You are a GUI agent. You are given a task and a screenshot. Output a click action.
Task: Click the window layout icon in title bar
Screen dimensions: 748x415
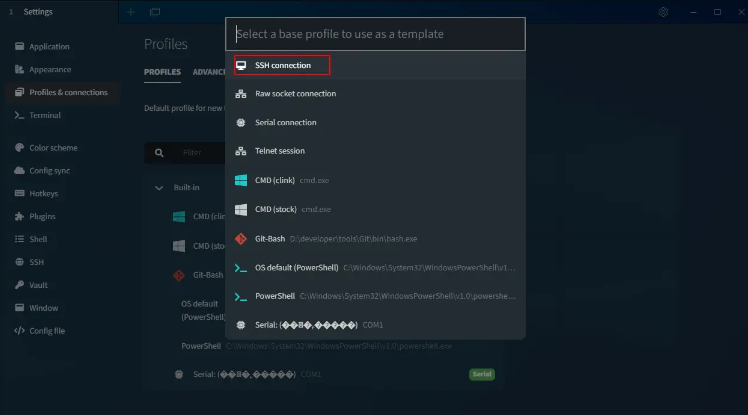point(155,12)
